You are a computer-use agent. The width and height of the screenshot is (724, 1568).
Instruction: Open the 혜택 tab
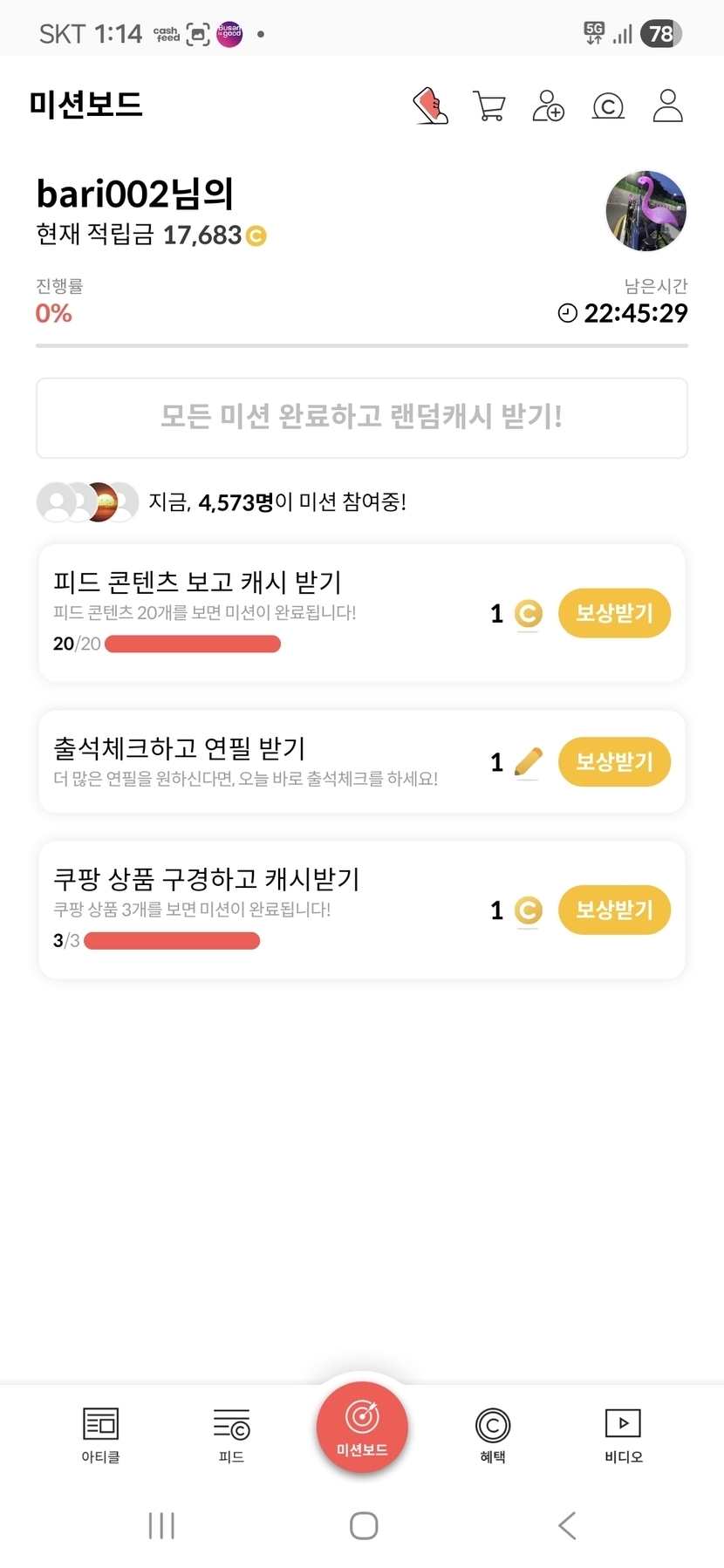(x=493, y=1434)
